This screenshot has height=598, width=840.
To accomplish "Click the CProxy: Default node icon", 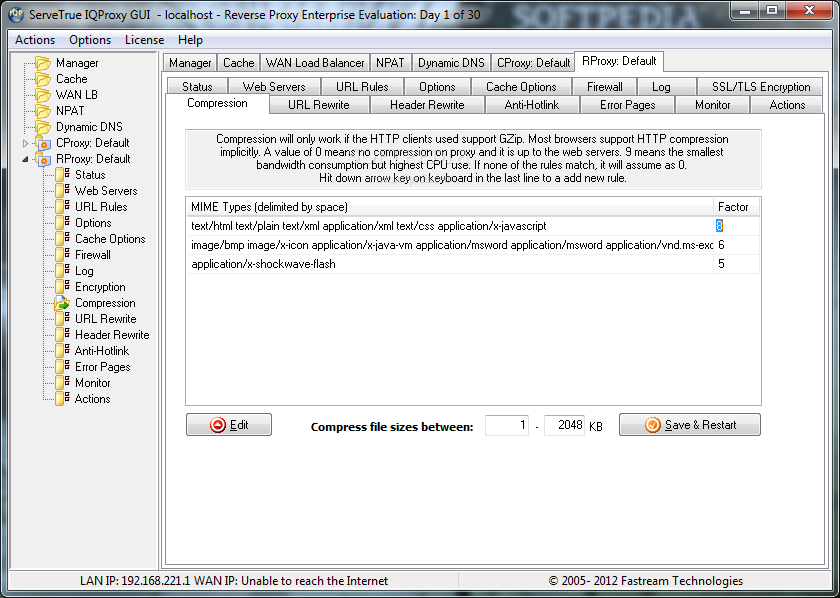I will click(43, 143).
